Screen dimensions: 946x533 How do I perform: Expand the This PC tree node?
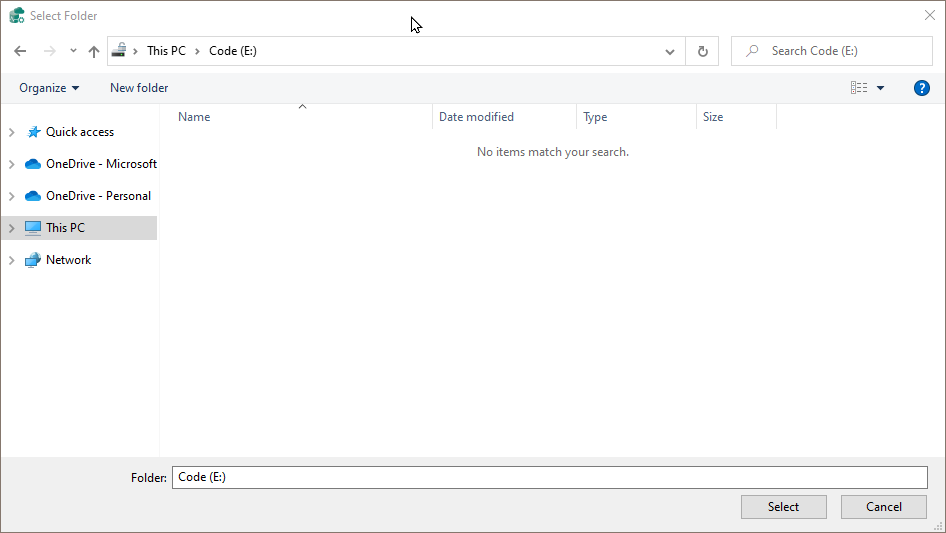pyautogui.click(x=11, y=228)
